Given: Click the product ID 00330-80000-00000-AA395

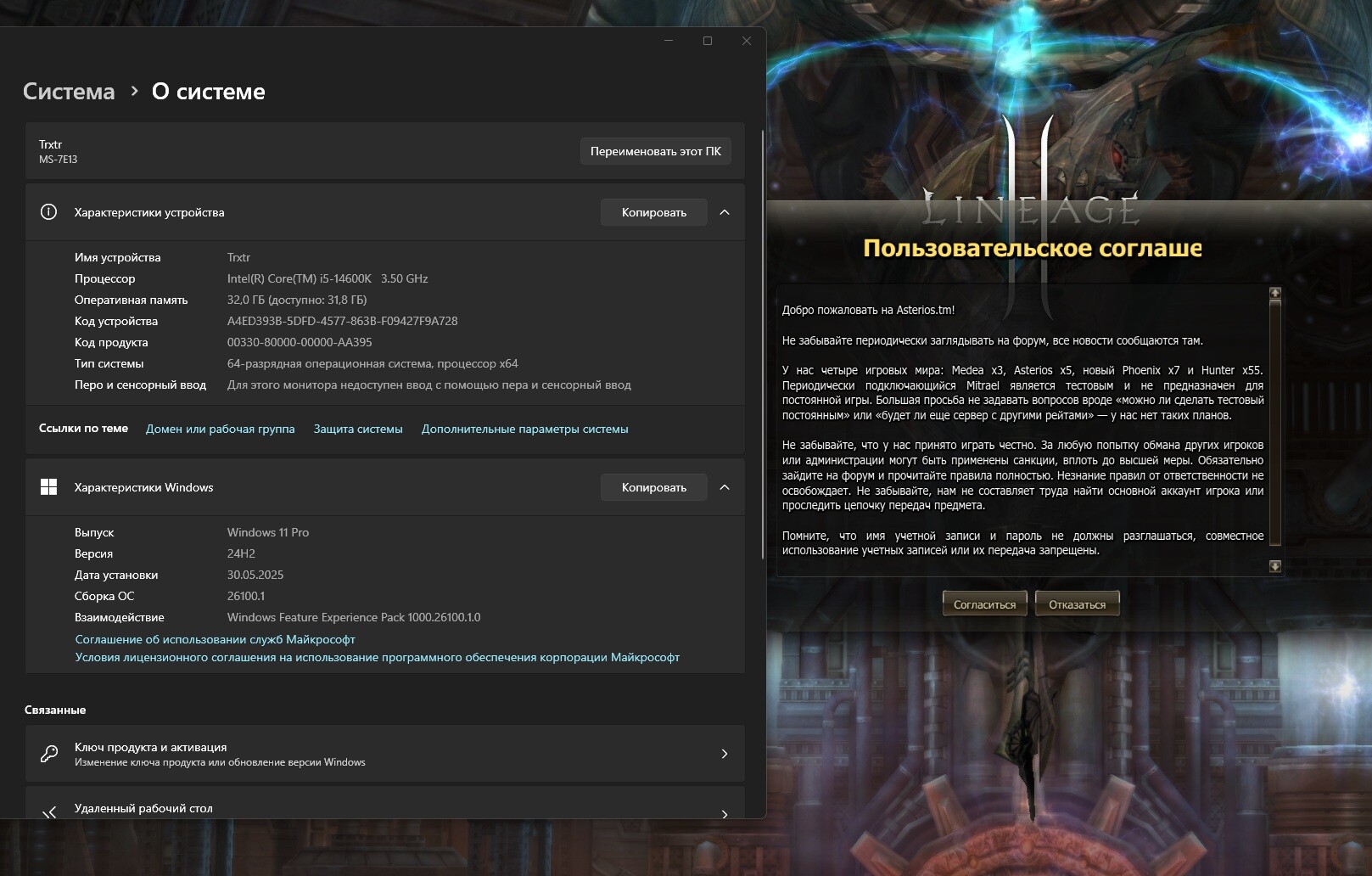Looking at the screenshot, I should point(300,342).
